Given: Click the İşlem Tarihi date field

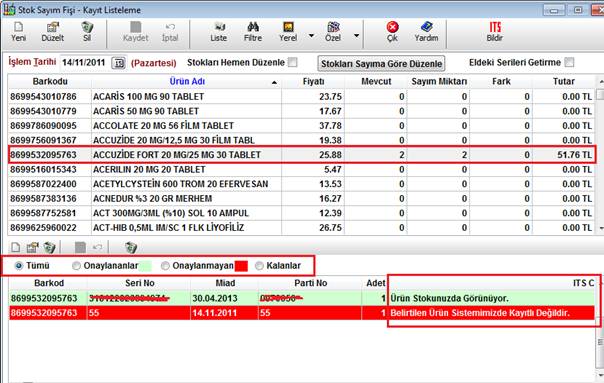Looking at the screenshot, I should (85, 63).
